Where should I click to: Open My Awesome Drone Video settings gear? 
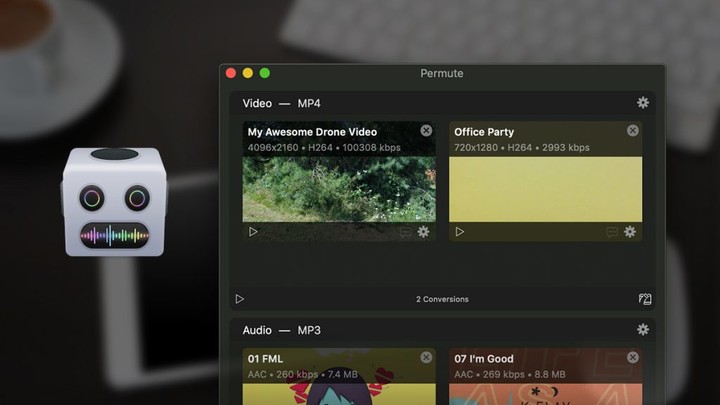coord(423,231)
